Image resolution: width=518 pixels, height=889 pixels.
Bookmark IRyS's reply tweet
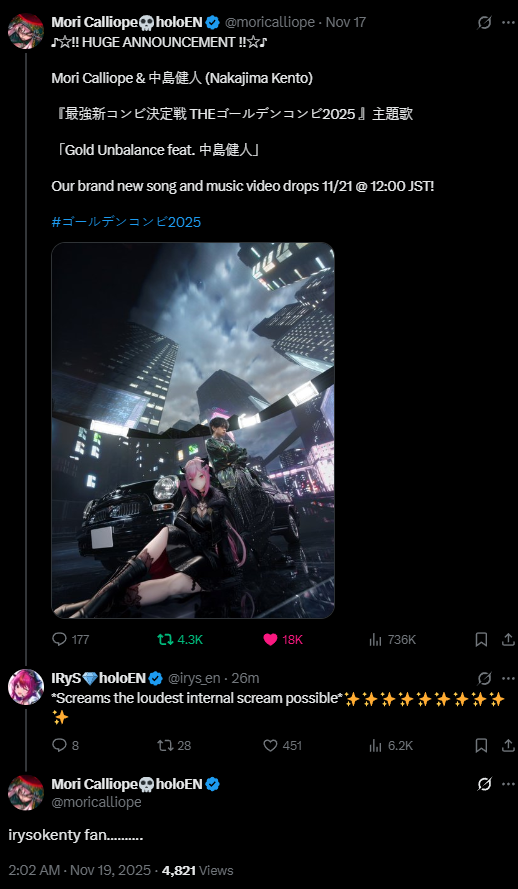(x=481, y=746)
